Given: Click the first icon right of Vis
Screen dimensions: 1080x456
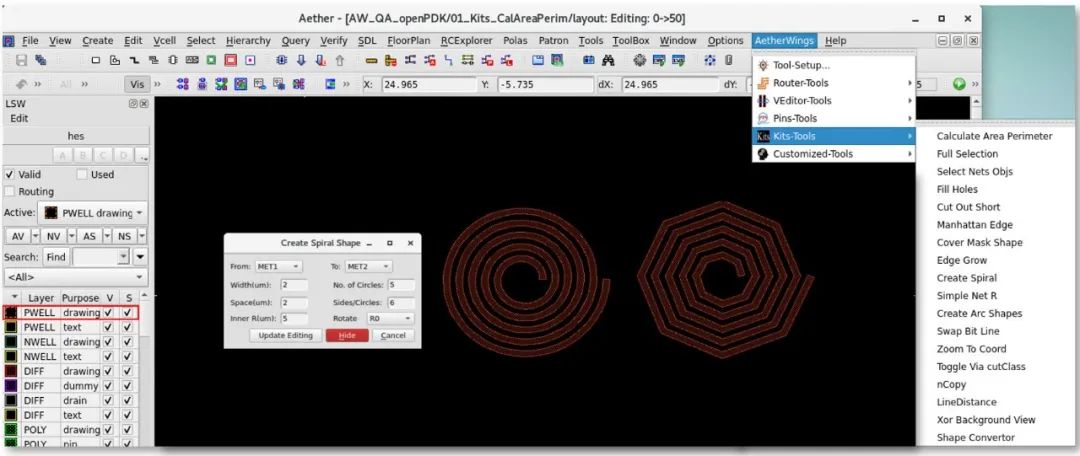Looking at the screenshot, I should pos(183,84).
